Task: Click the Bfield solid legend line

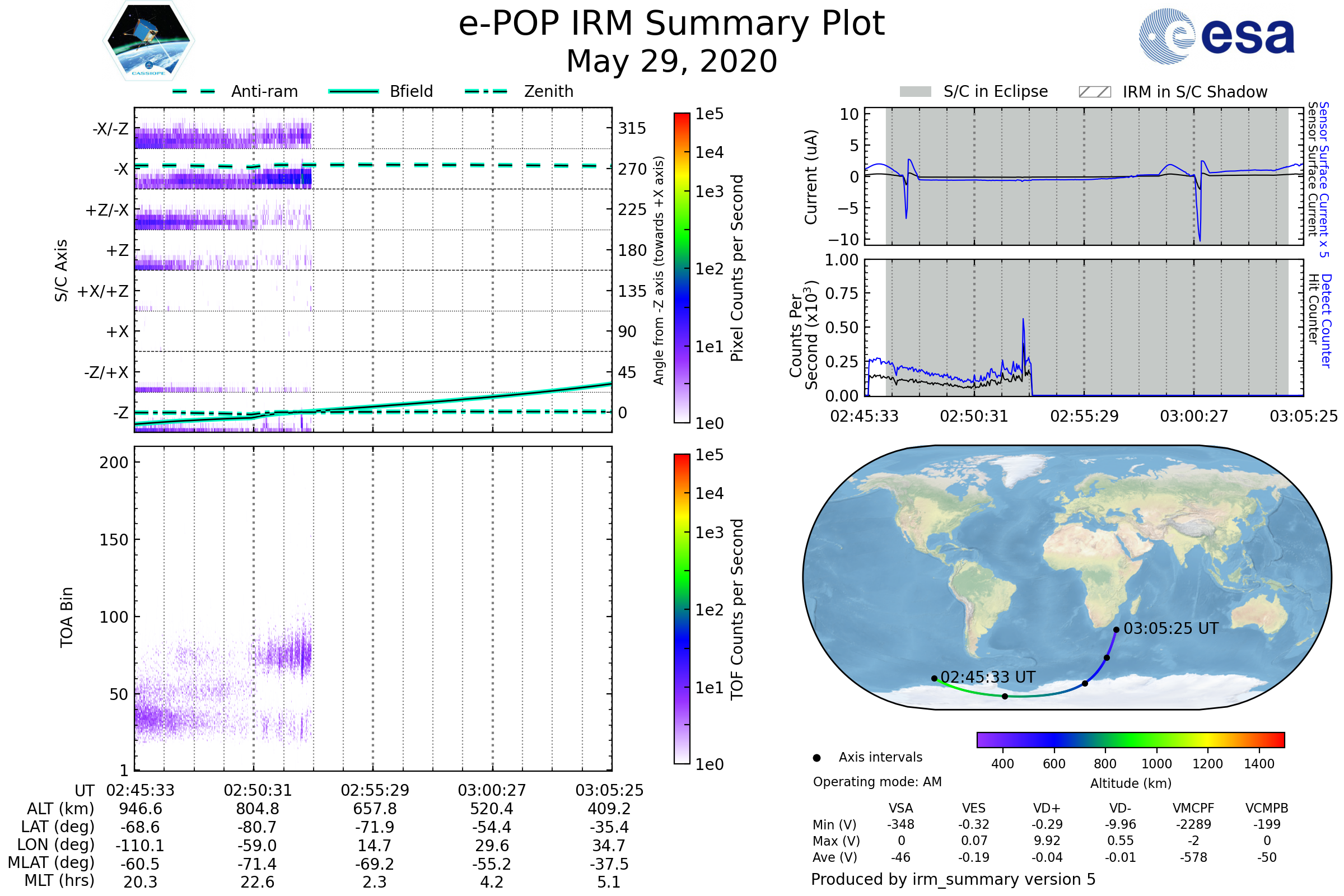Action: pyautogui.click(x=353, y=91)
